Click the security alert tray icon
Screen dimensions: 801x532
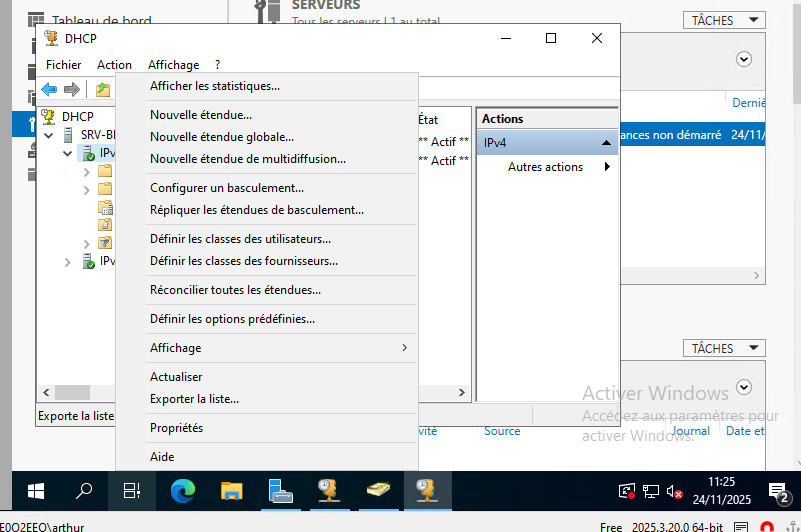627,492
